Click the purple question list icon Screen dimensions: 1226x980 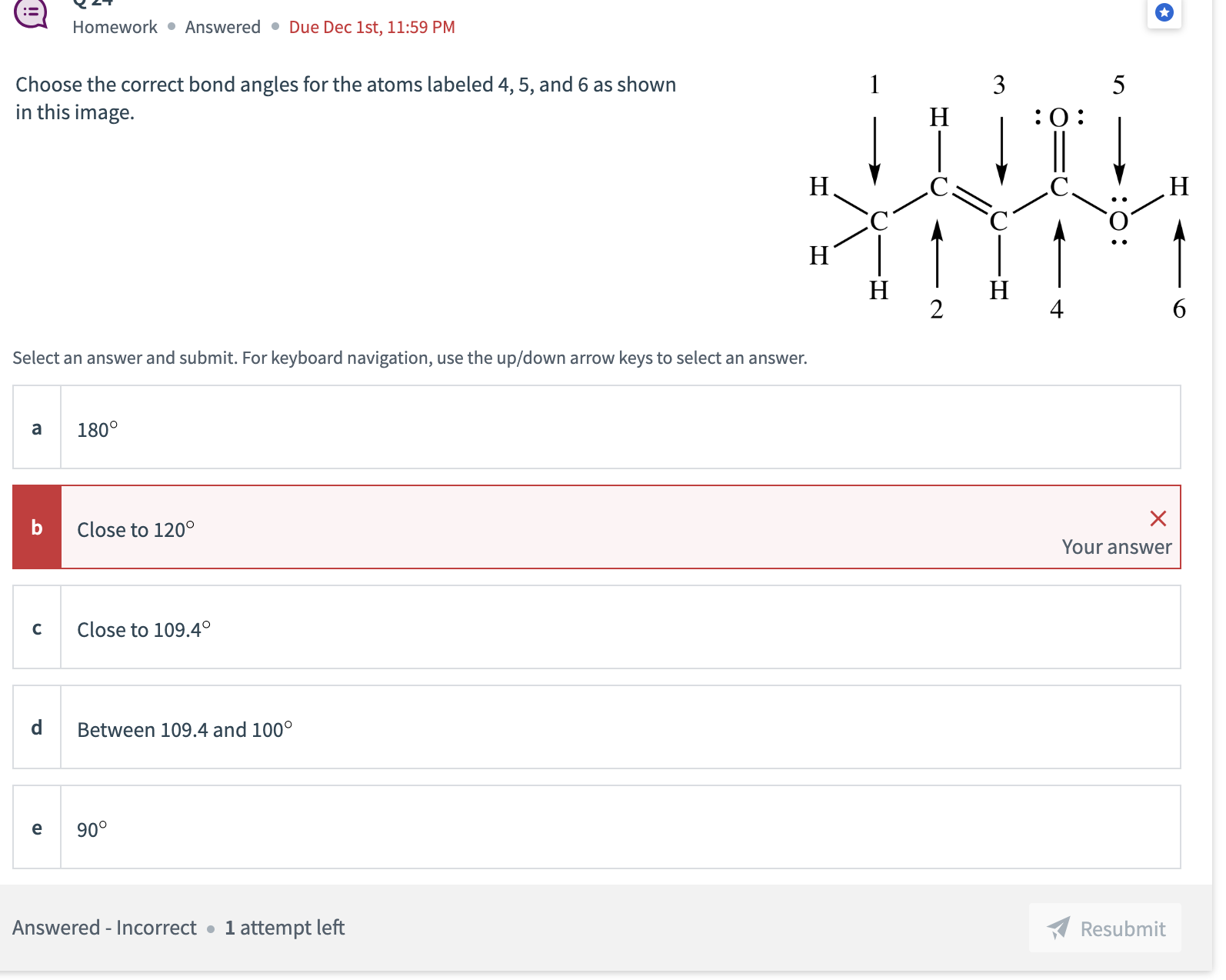31,13
